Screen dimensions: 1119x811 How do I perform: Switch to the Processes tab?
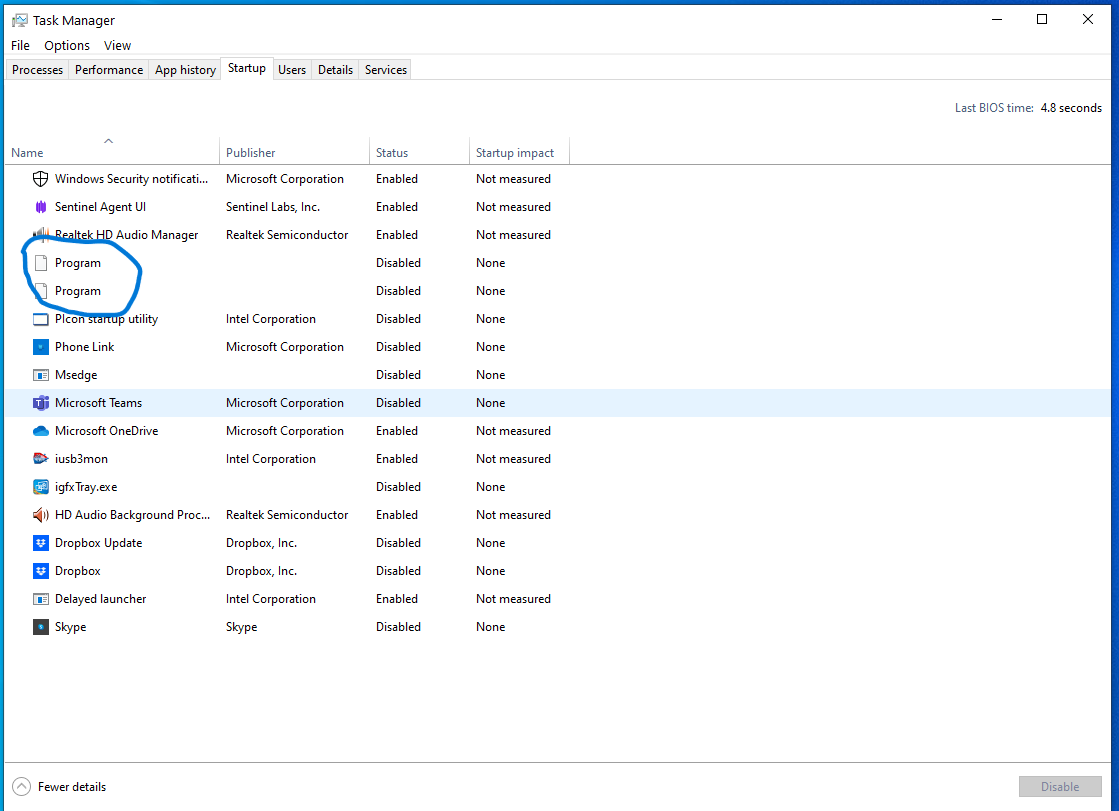tap(37, 70)
